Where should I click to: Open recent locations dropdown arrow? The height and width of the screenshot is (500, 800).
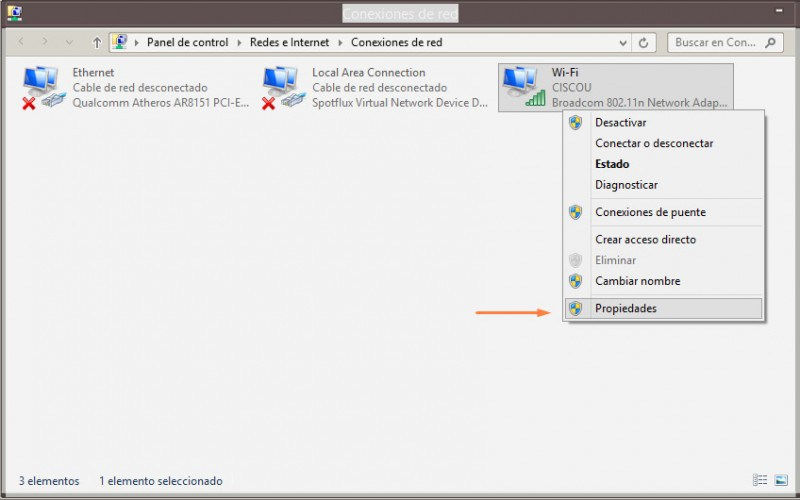coord(69,43)
